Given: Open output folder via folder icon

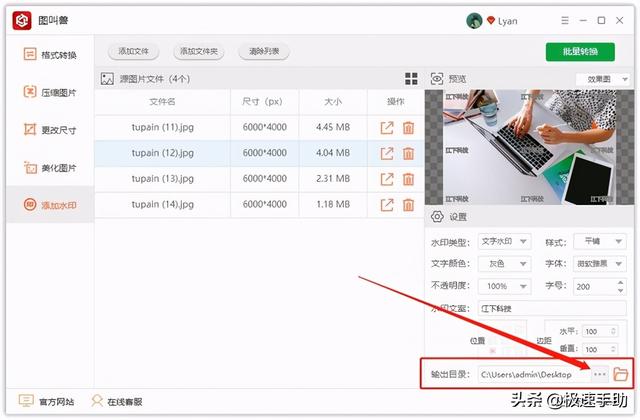Looking at the screenshot, I should pyautogui.click(x=621, y=374).
